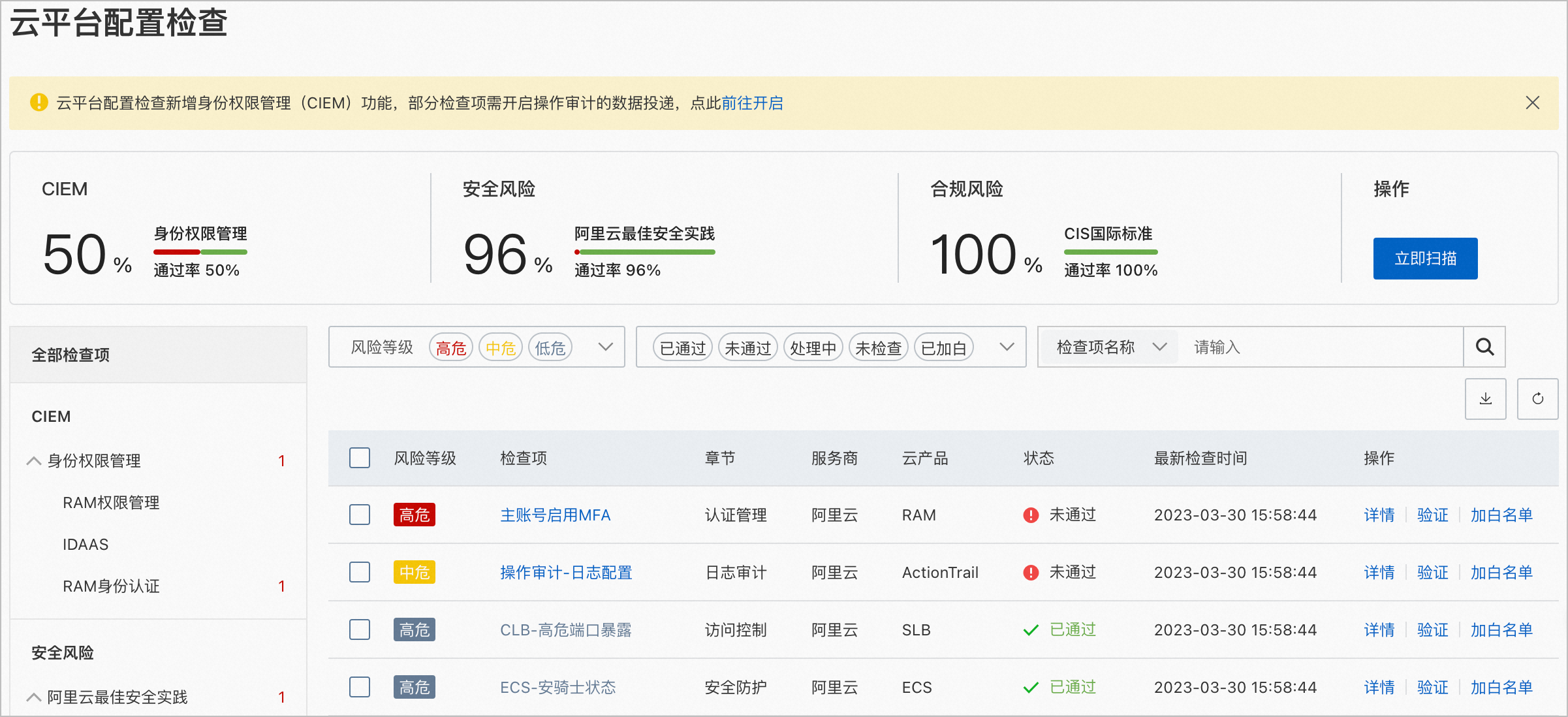Dismiss the yellow CIEM notice banner
This screenshot has width=1568, height=717.
(x=1532, y=103)
